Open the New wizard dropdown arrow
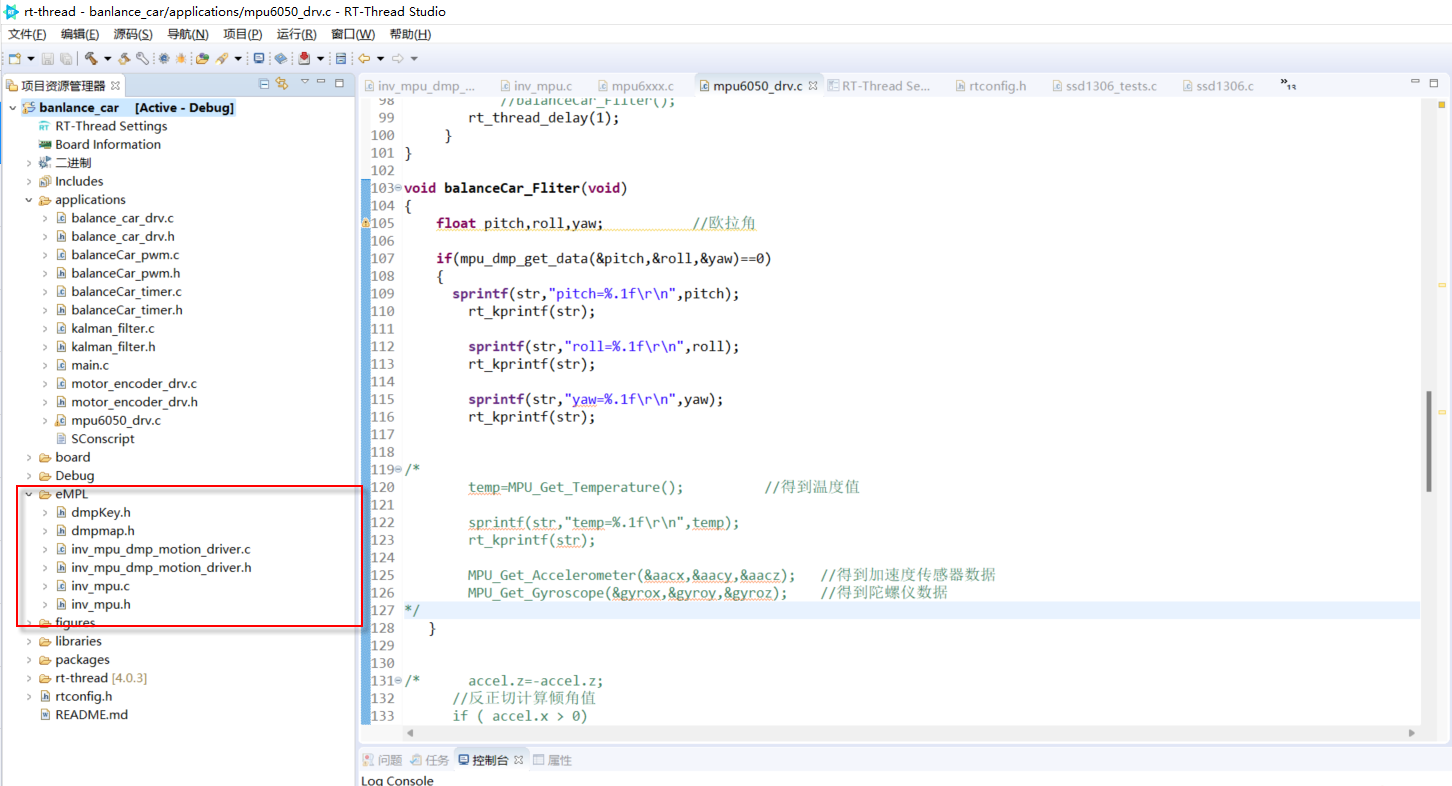 31,59
